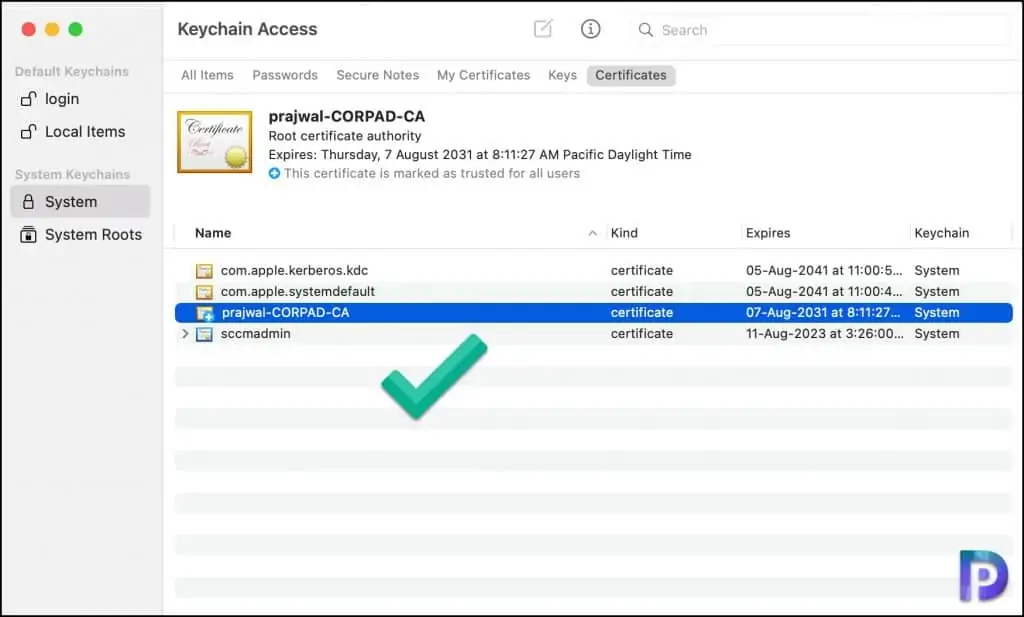1024x617 pixels.
Task: Select the sccmadmin certificate name
Action: point(255,334)
